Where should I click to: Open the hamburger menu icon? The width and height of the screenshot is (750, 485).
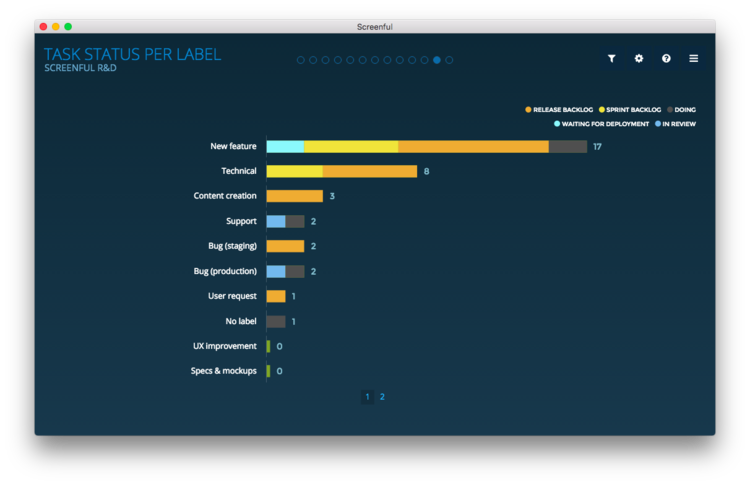(693, 59)
